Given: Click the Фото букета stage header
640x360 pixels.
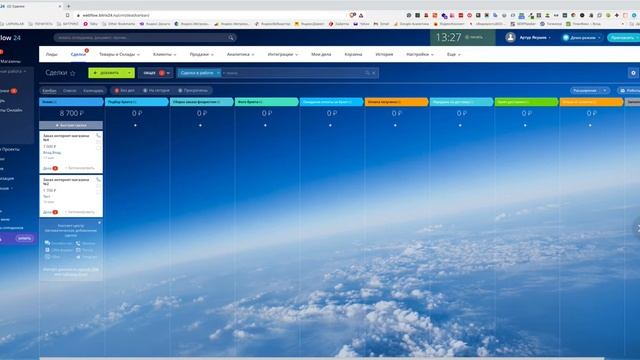Looking at the screenshot, I should pyautogui.click(x=266, y=102).
